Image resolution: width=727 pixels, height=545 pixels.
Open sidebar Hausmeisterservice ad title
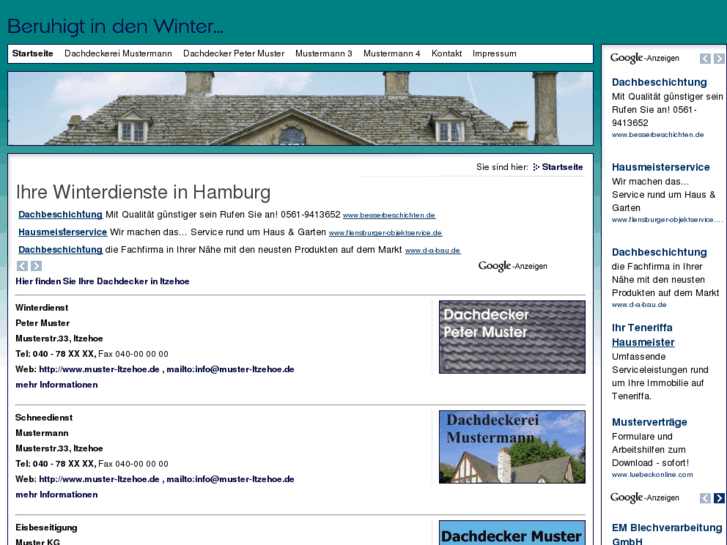coord(661,167)
